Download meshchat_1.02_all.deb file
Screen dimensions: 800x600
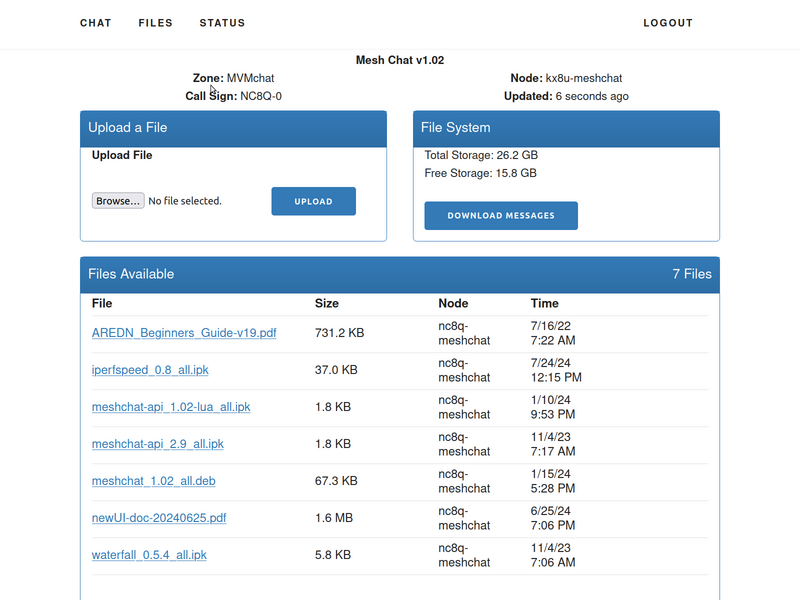point(154,481)
